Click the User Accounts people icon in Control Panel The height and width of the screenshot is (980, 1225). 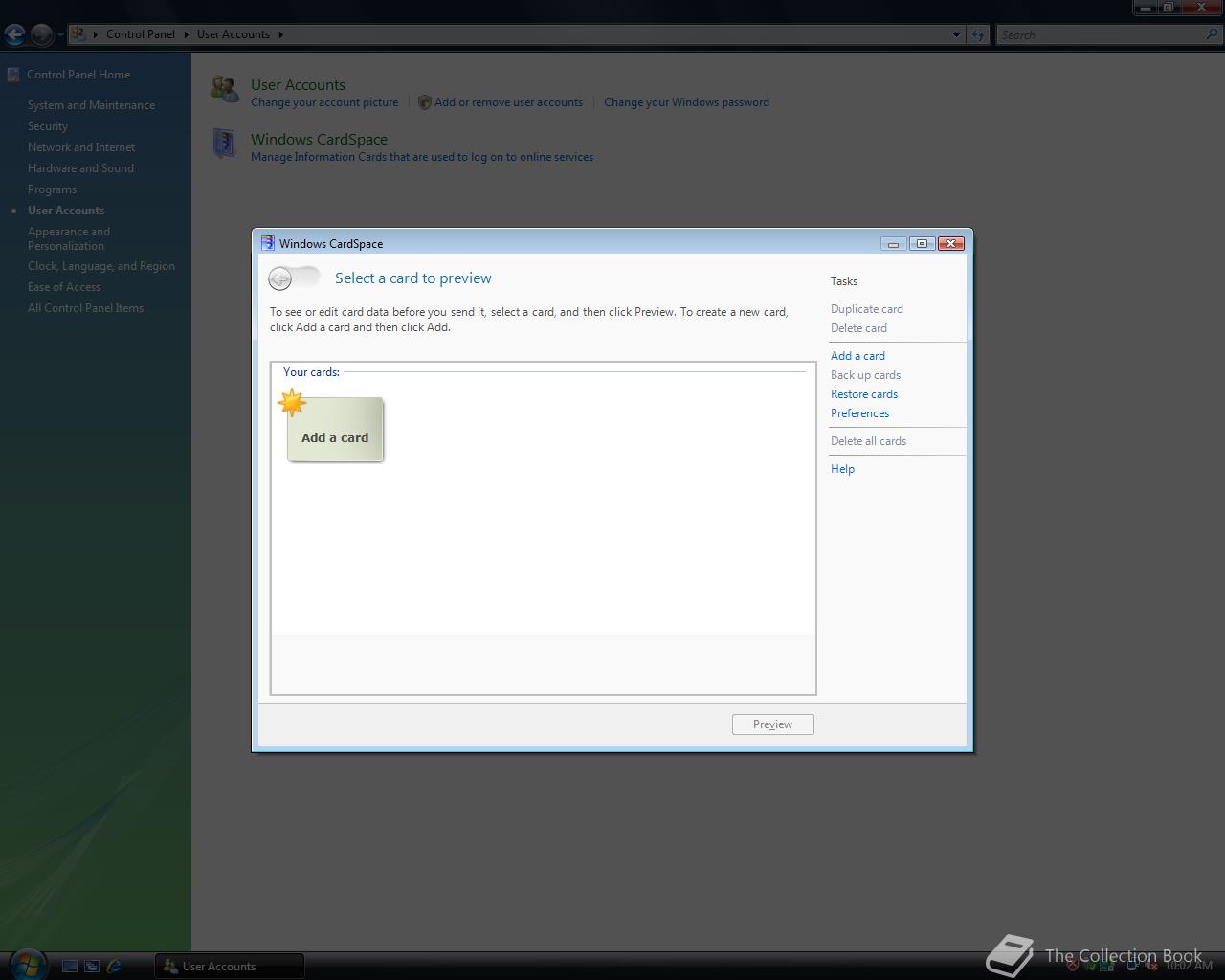click(225, 89)
